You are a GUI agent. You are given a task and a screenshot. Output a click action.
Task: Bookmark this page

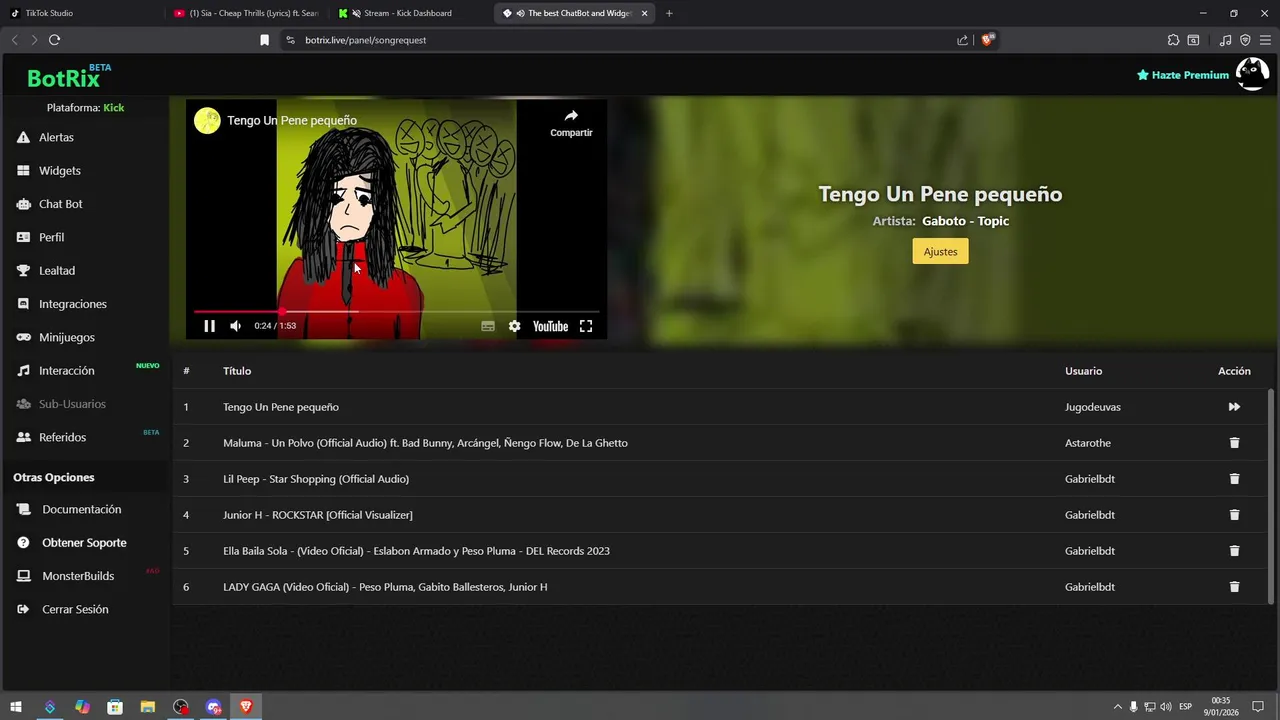coord(264,40)
